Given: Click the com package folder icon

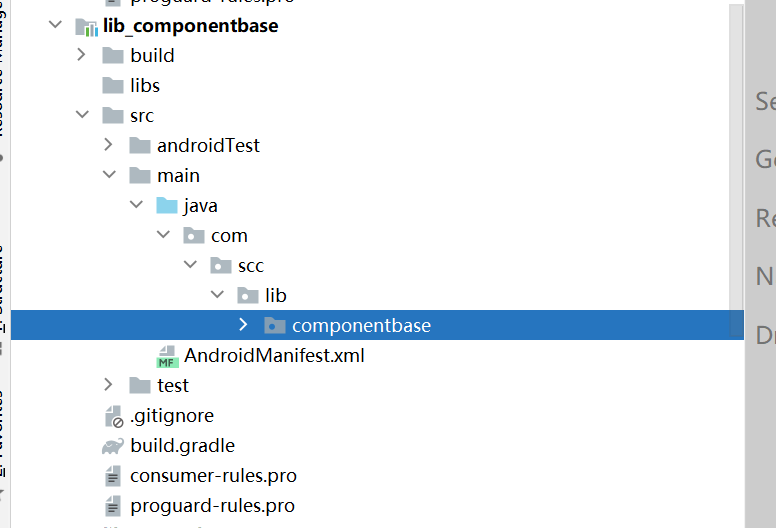Looking at the screenshot, I should pos(194,236).
